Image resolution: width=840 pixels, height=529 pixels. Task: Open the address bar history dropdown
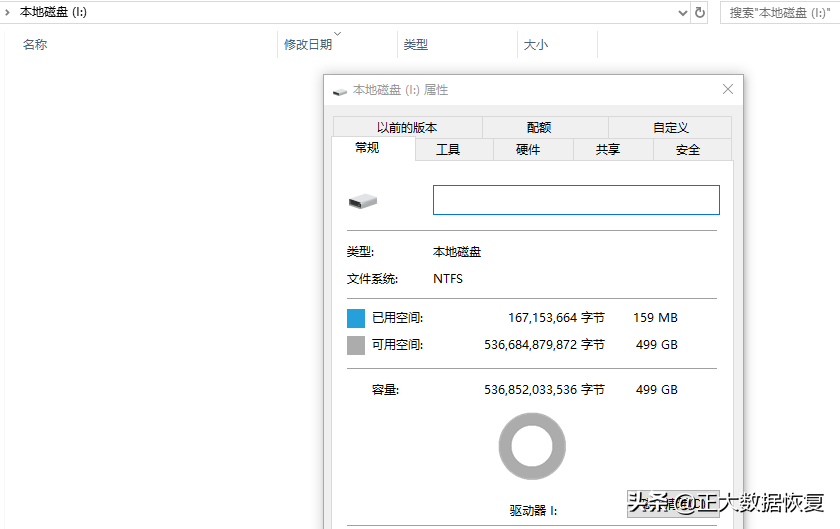pos(682,13)
